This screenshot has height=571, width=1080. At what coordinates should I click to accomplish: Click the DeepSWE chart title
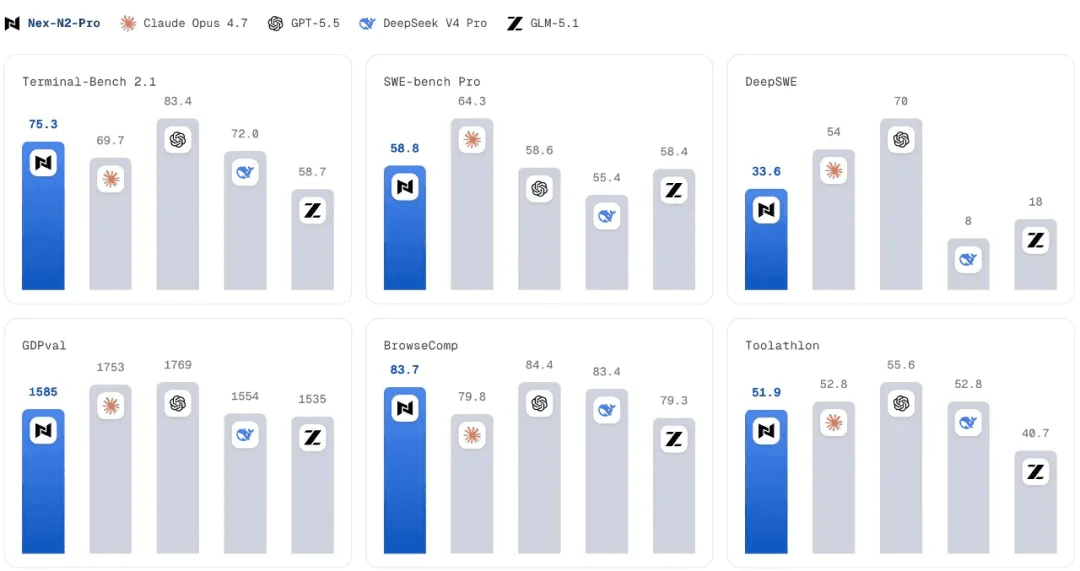[771, 82]
